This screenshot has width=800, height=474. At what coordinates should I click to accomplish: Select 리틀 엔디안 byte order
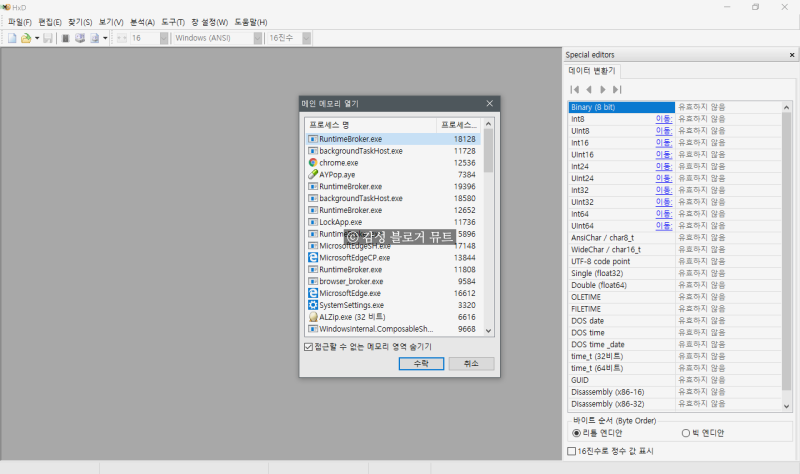[577, 433]
